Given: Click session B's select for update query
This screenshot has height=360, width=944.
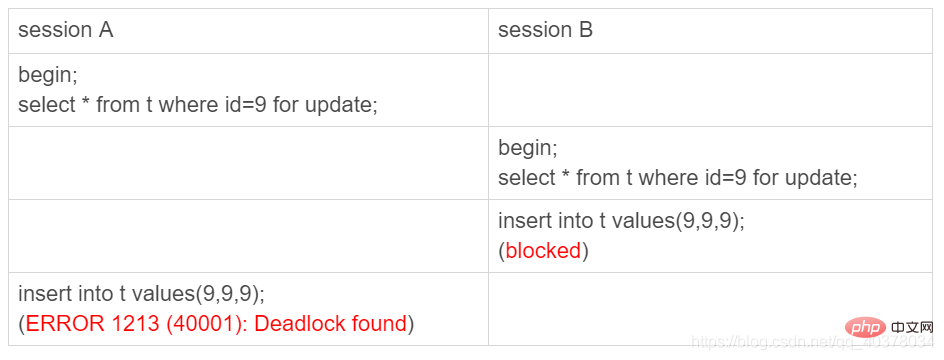Looking at the screenshot, I should (677, 178).
